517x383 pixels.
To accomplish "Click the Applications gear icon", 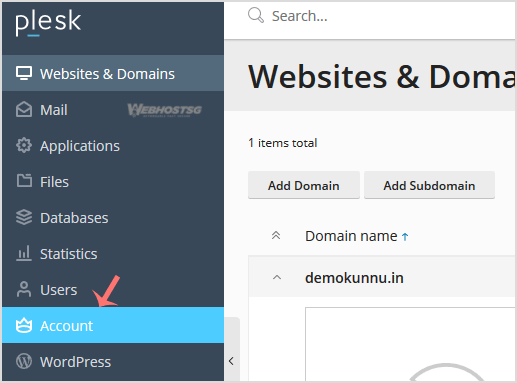I will [24, 146].
